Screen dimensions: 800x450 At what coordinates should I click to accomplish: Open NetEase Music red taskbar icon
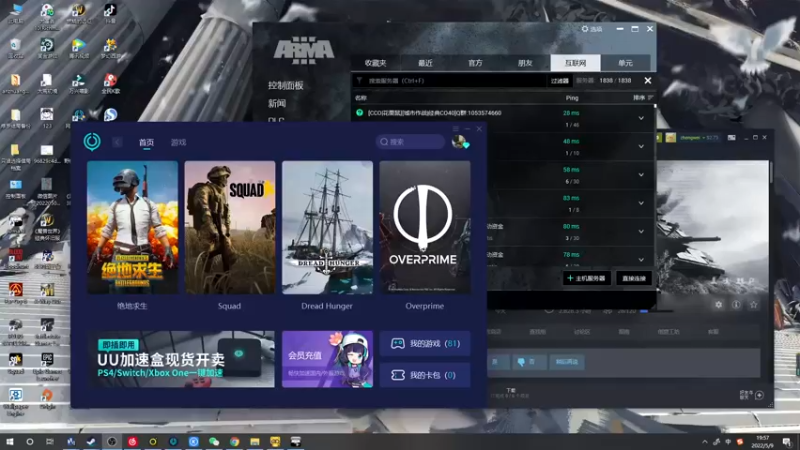pos(132,441)
